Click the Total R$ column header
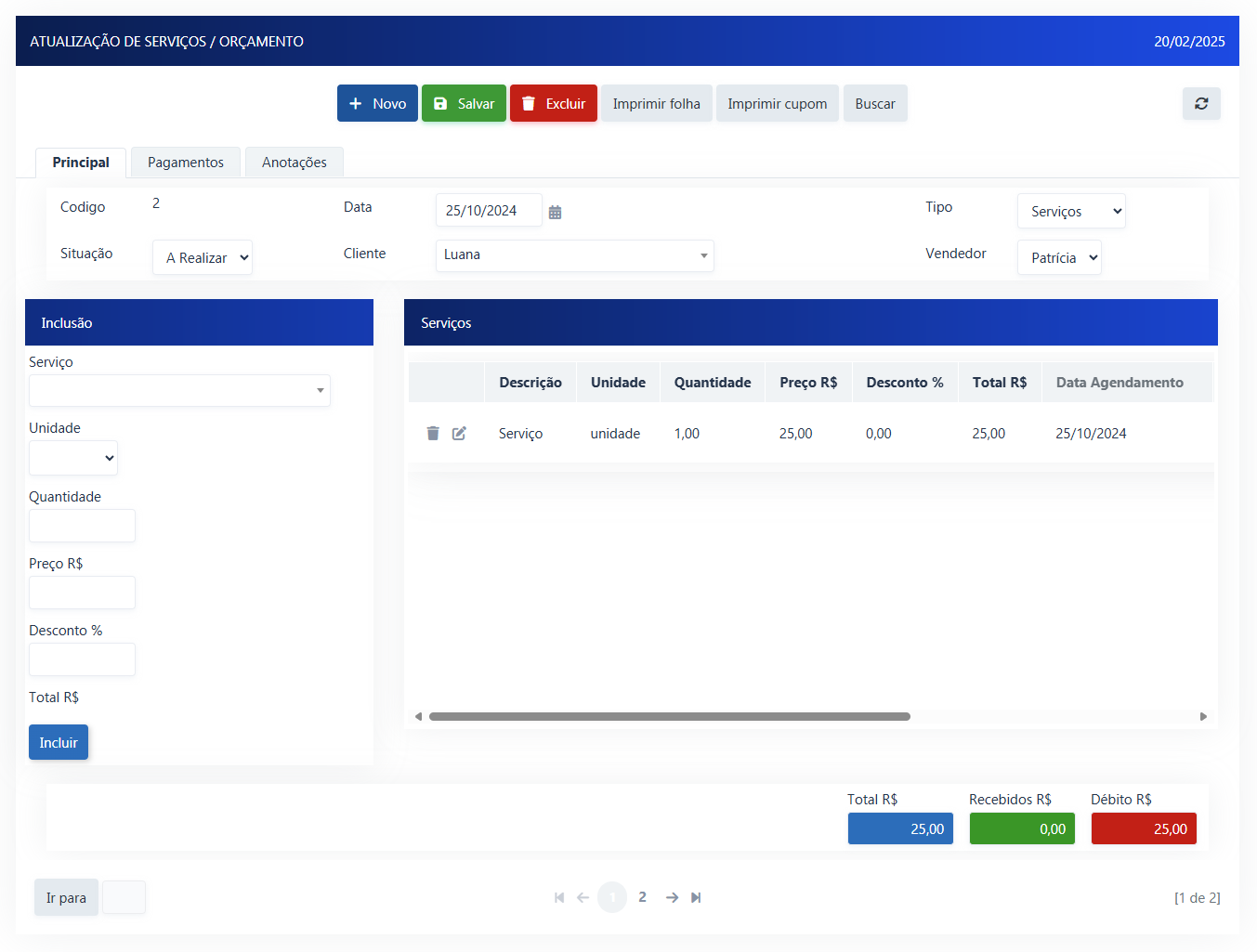 point(1000,383)
